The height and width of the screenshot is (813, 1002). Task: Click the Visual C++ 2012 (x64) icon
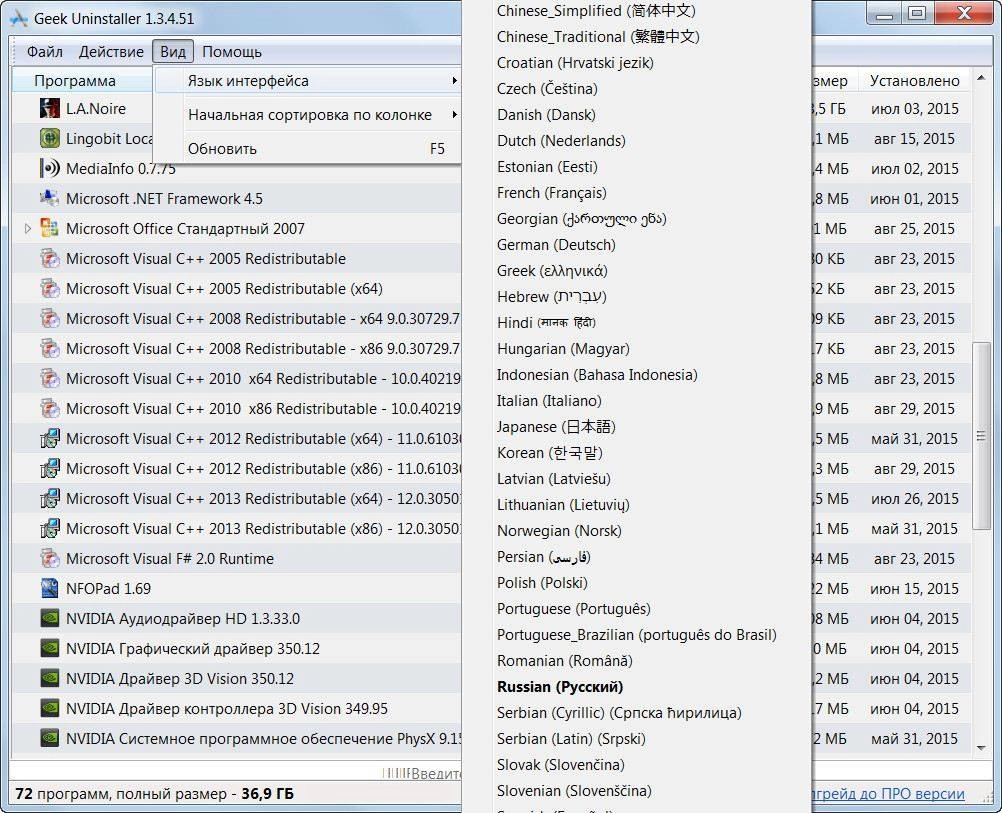coord(50,439)
